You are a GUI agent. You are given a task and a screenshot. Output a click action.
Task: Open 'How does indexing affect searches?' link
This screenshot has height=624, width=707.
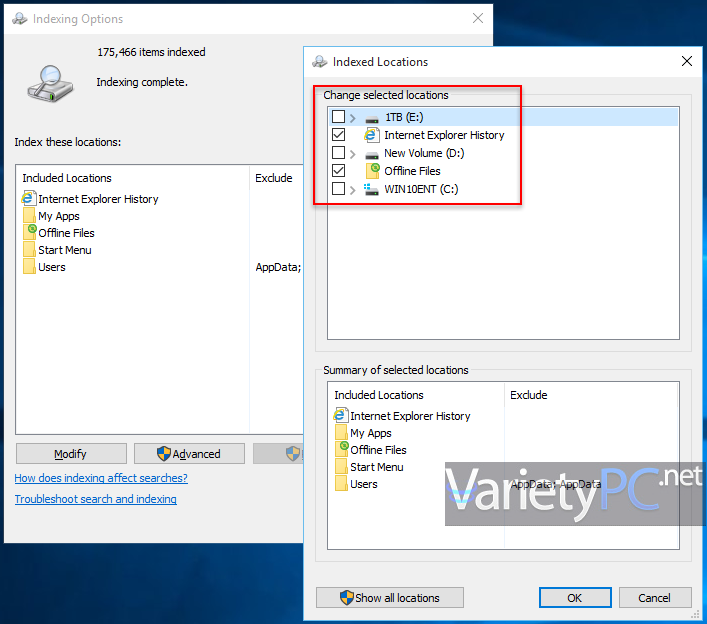tap(101, 478)
